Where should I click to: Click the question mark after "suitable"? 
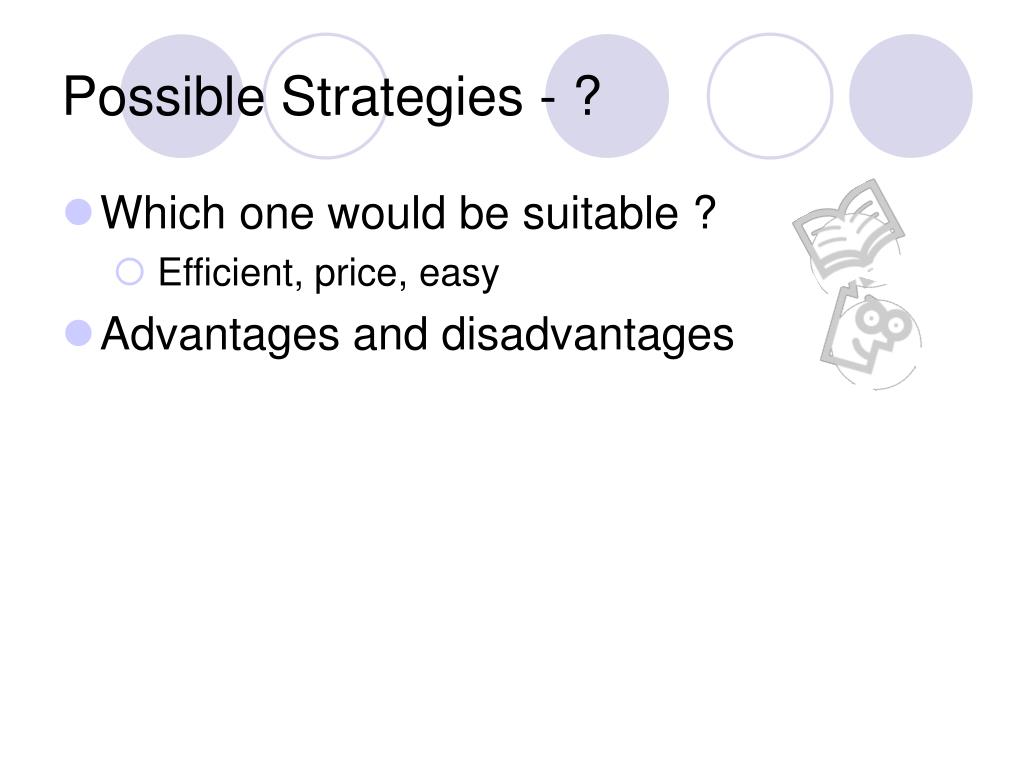705,212
